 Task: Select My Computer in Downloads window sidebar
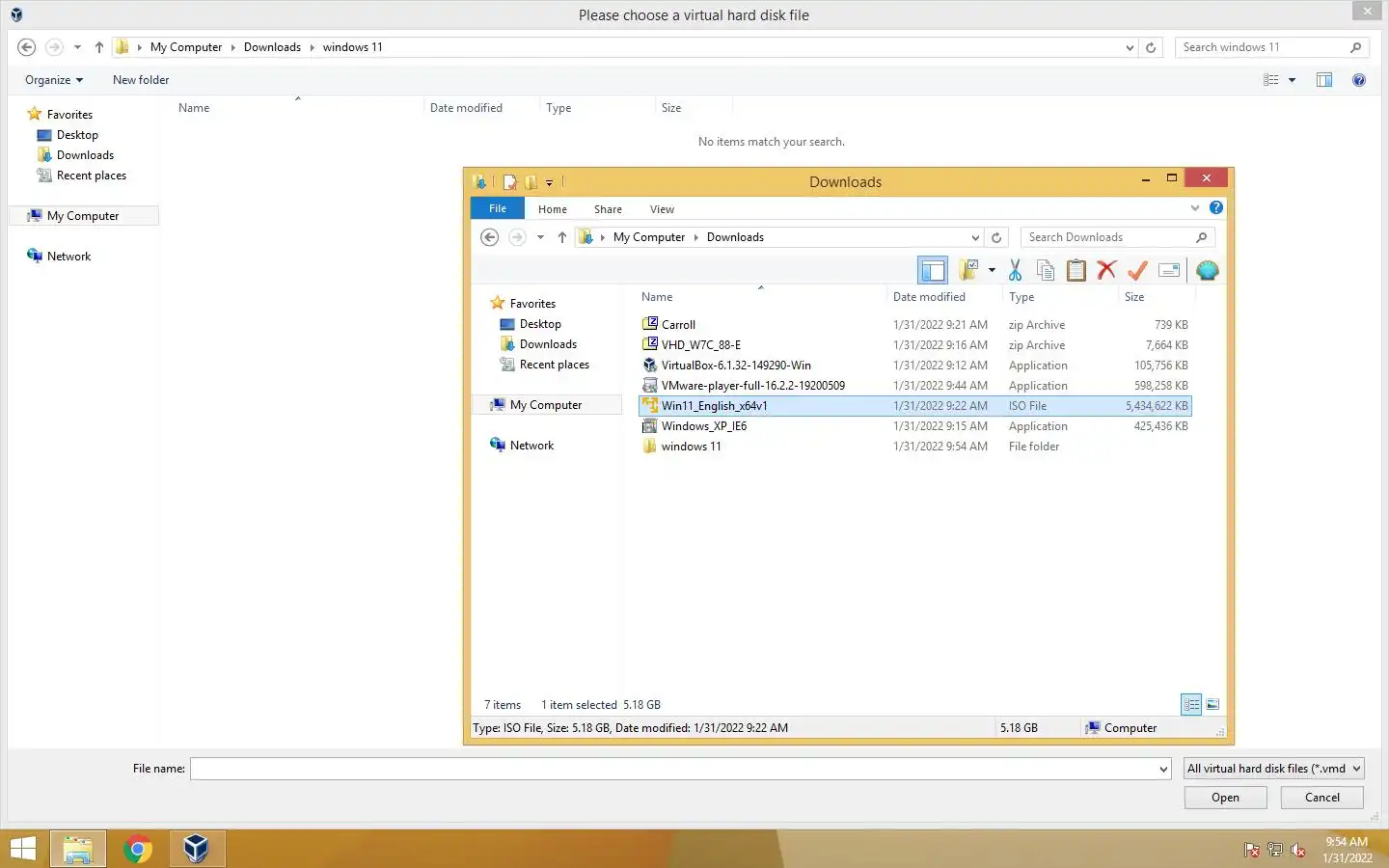[x=546, y=405]
